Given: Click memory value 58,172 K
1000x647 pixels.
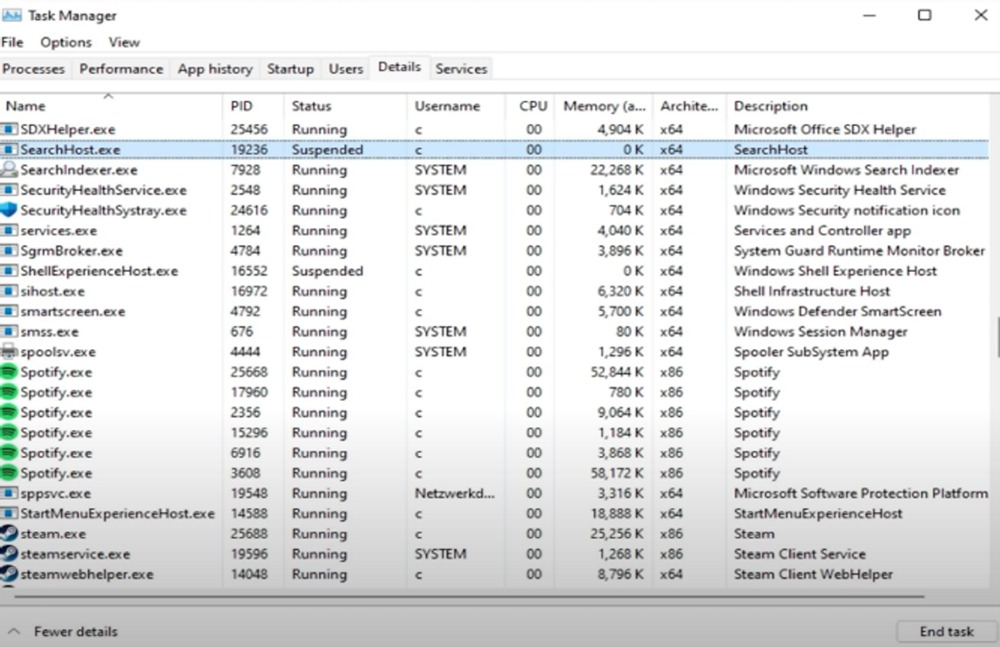Looking at the screenshot, I should click(617, 473).
